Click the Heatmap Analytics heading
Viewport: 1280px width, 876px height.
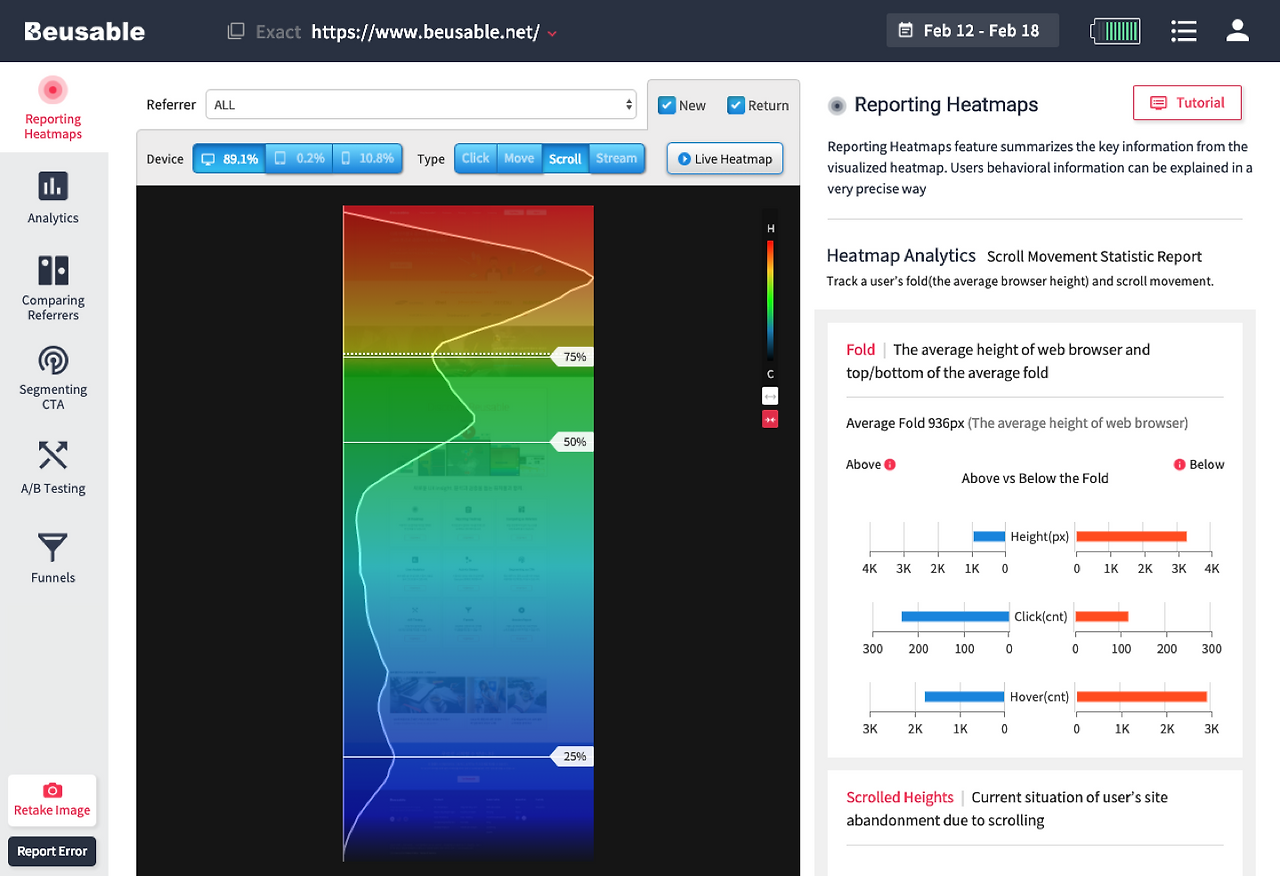(x=901, y=256)
